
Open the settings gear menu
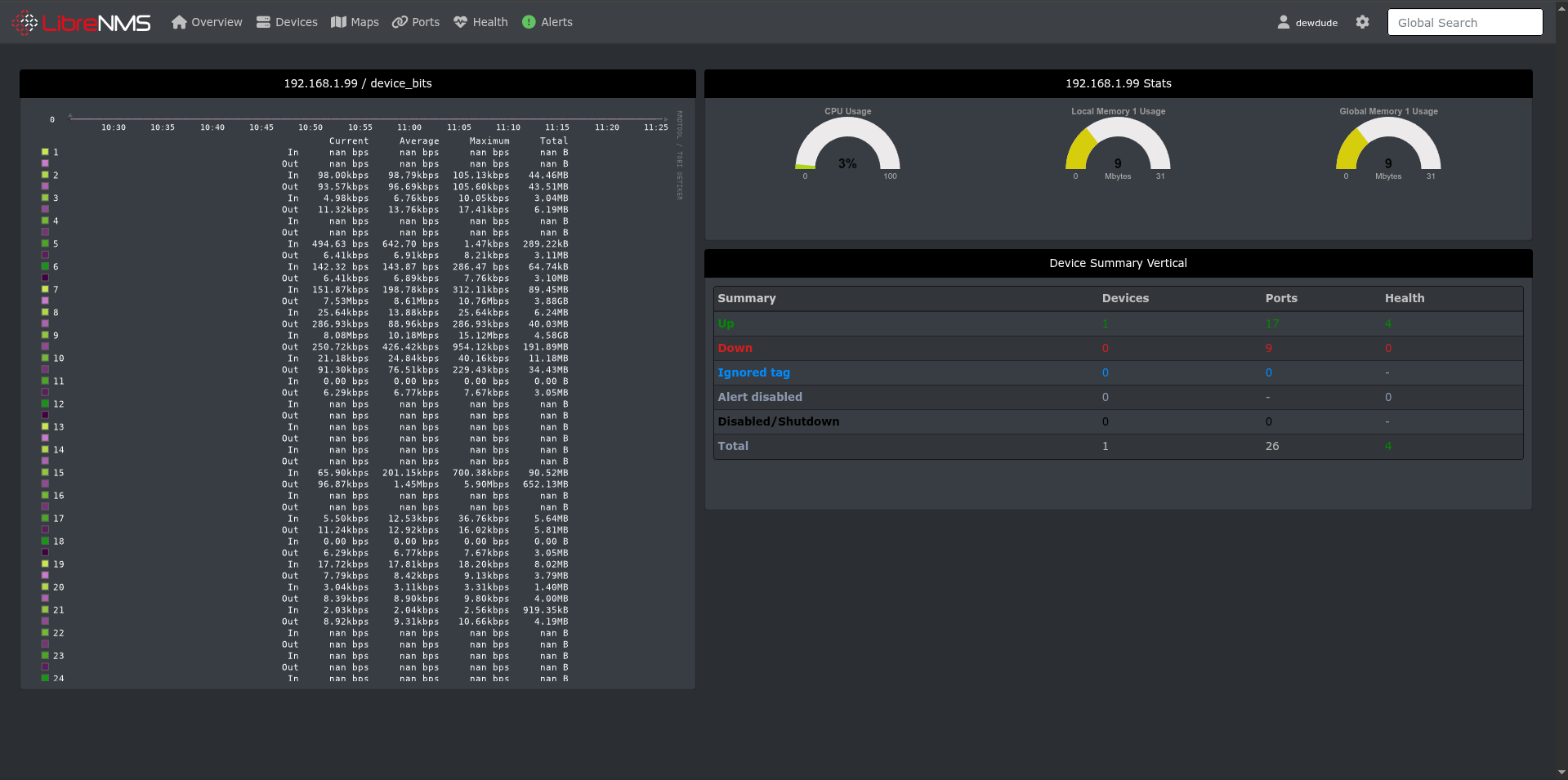[x=1362, y=22]
